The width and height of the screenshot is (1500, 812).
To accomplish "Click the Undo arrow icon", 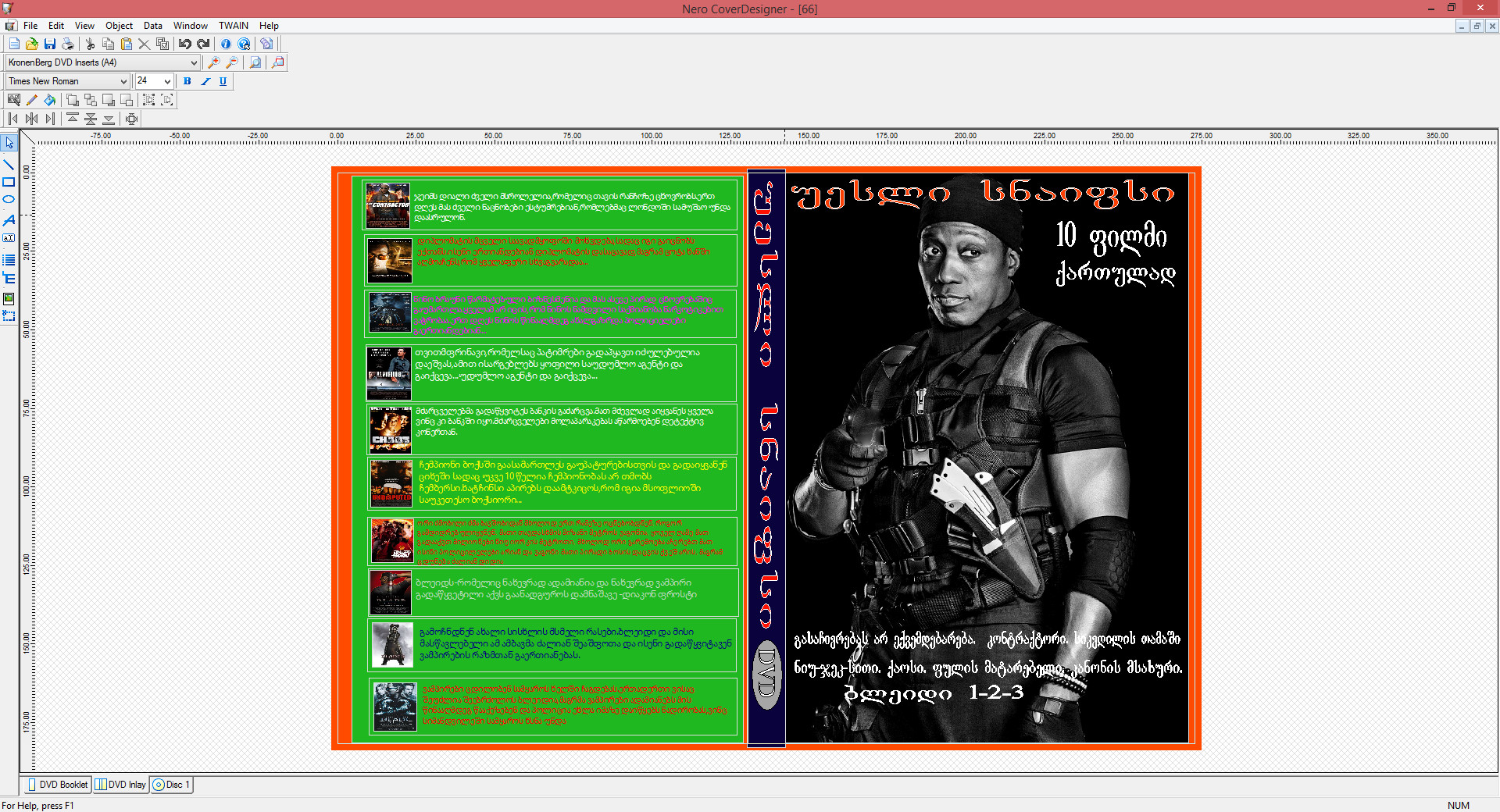I will coord(184,44).
